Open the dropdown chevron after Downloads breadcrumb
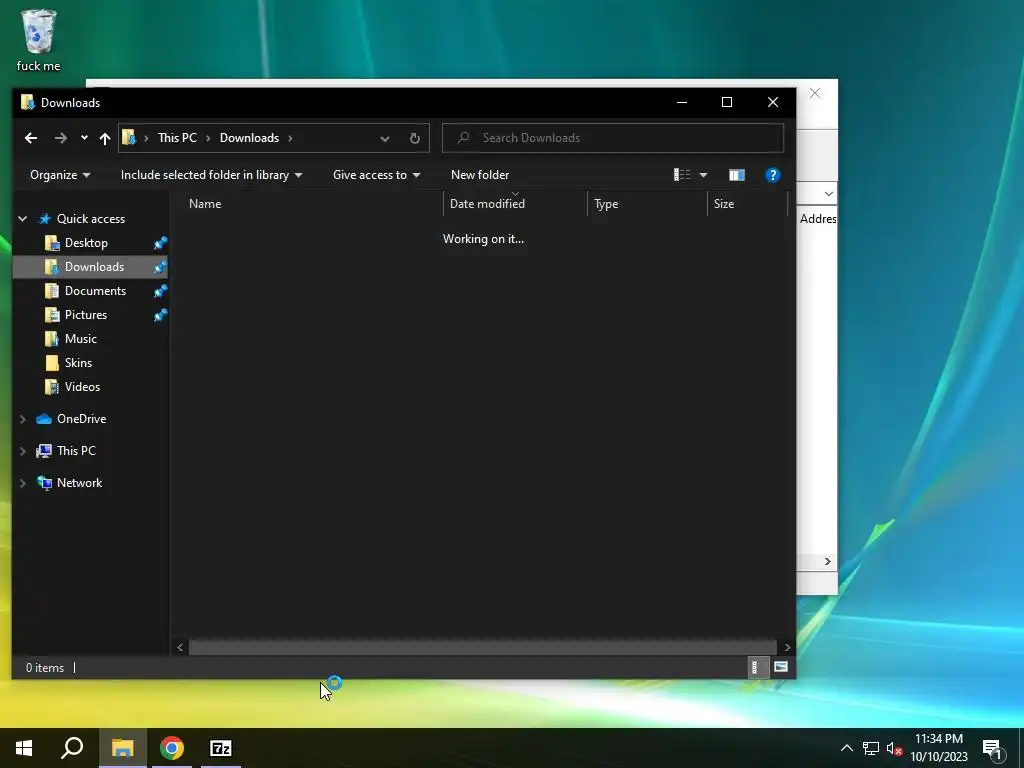Viewport: 1024px width, 768px height. (x=290, y=138)
